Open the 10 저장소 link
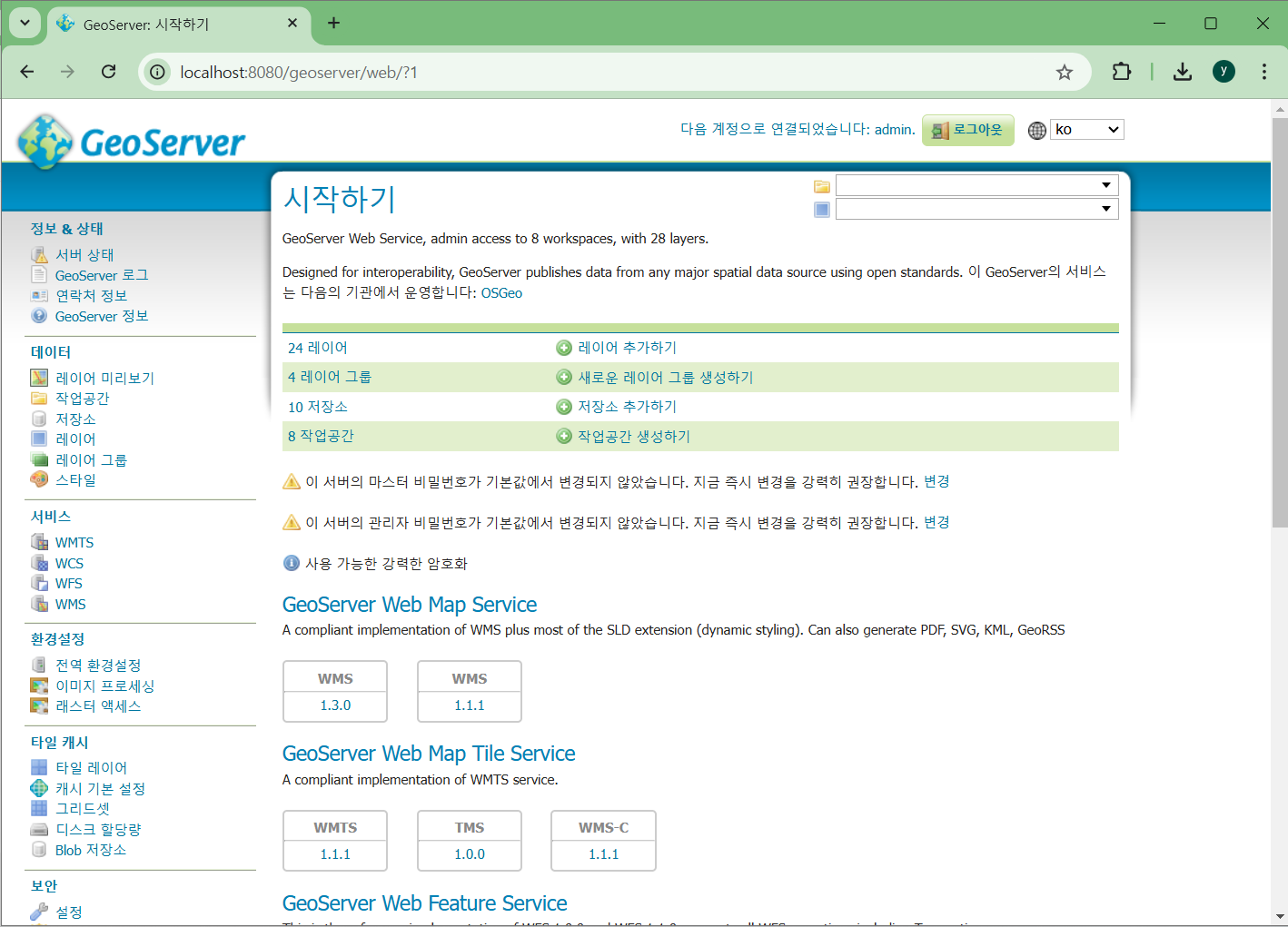 tap(318, 407)
